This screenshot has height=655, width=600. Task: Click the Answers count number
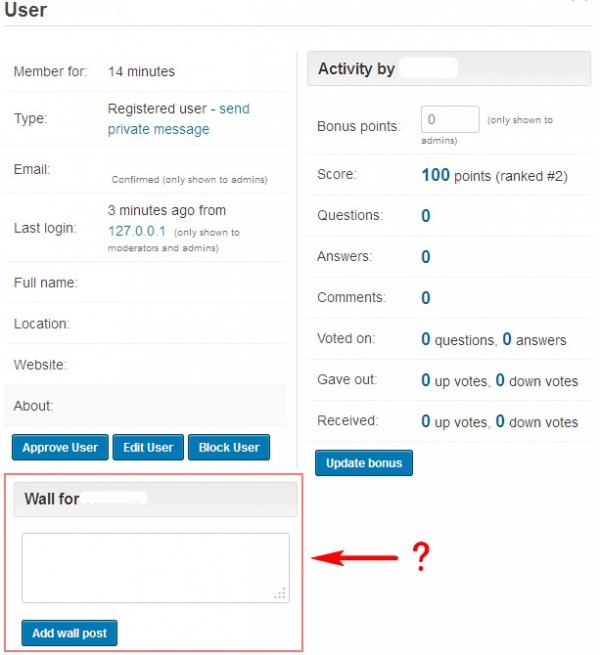(x=426, y=257)
